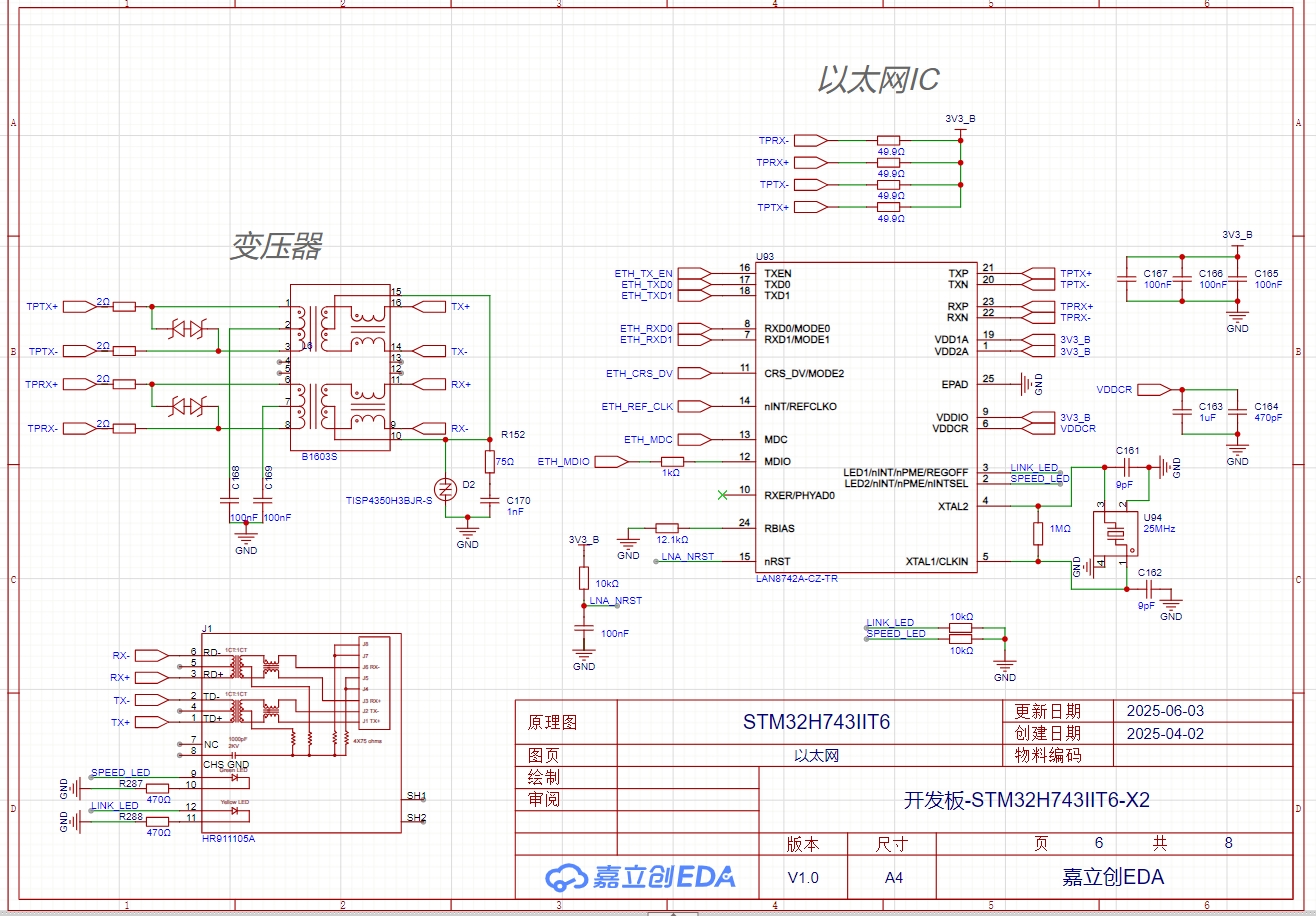Image resolution: width=1316 pixels, height=916 pixels.
Task: Select decoupling capacitor C167
Action: click(x=1127, y=277)
